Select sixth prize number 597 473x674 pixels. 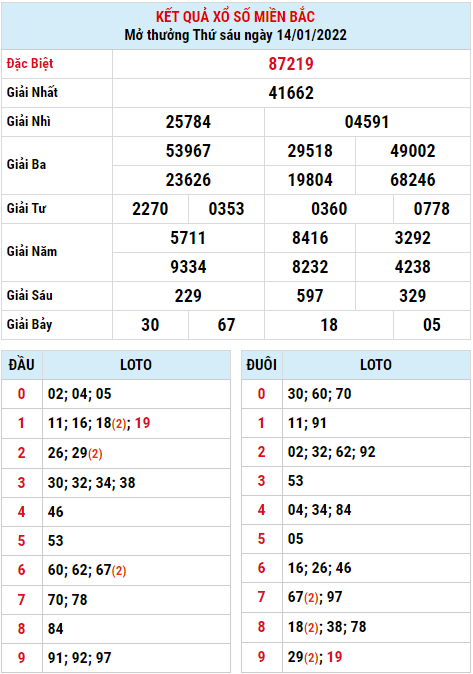[x=310, y=296]
